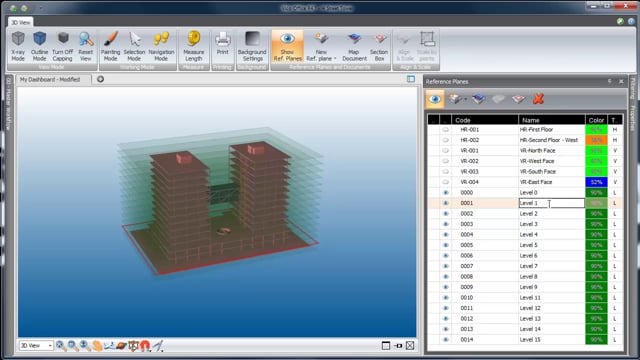Click the blue help icon at top right
The height and width of the screenshot is (360, 640).
(x=631, y=21)
